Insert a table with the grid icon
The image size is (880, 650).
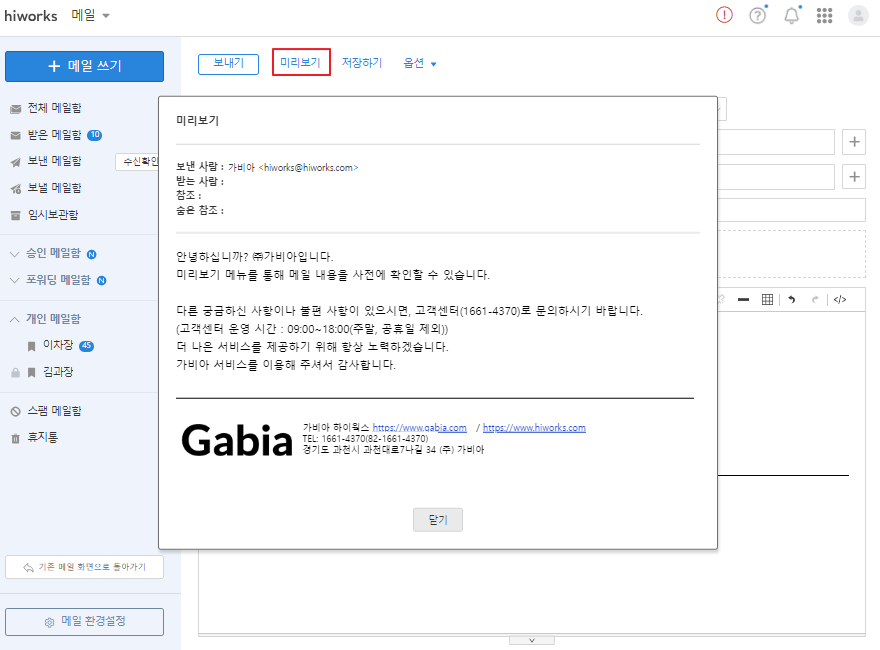[767, 299]
